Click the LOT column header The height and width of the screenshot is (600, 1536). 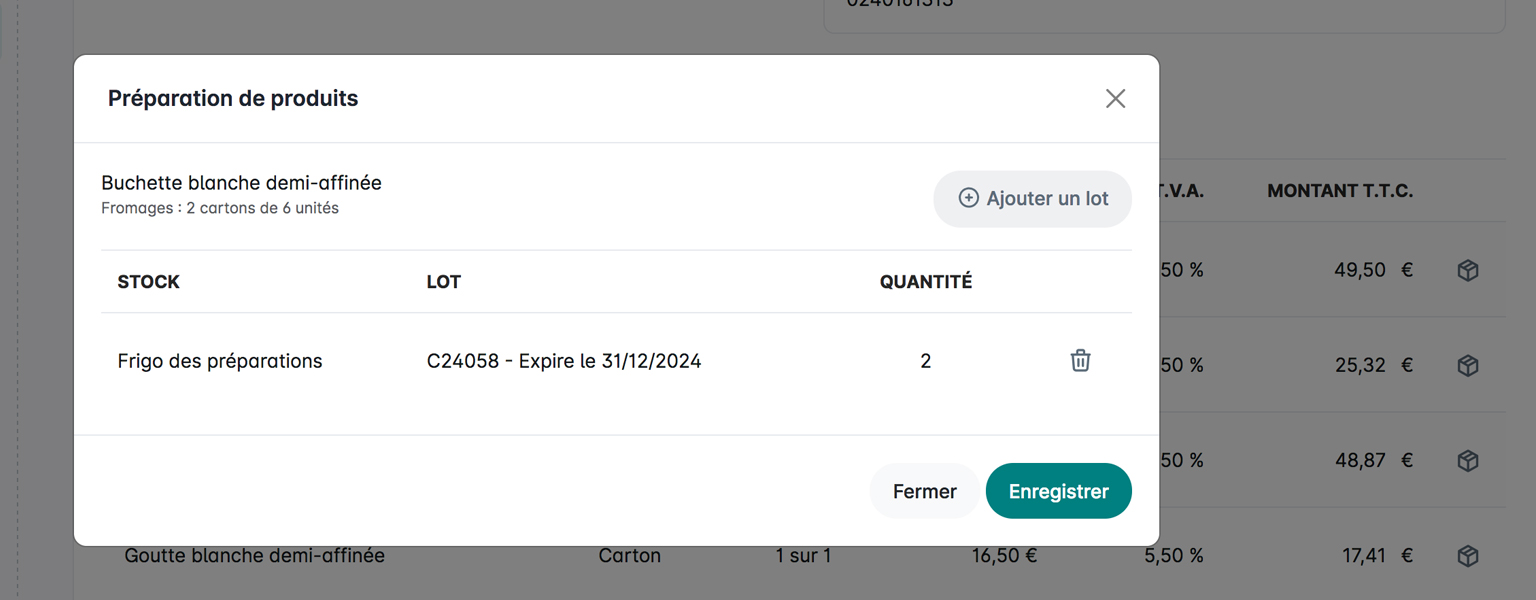coord(444,282)
